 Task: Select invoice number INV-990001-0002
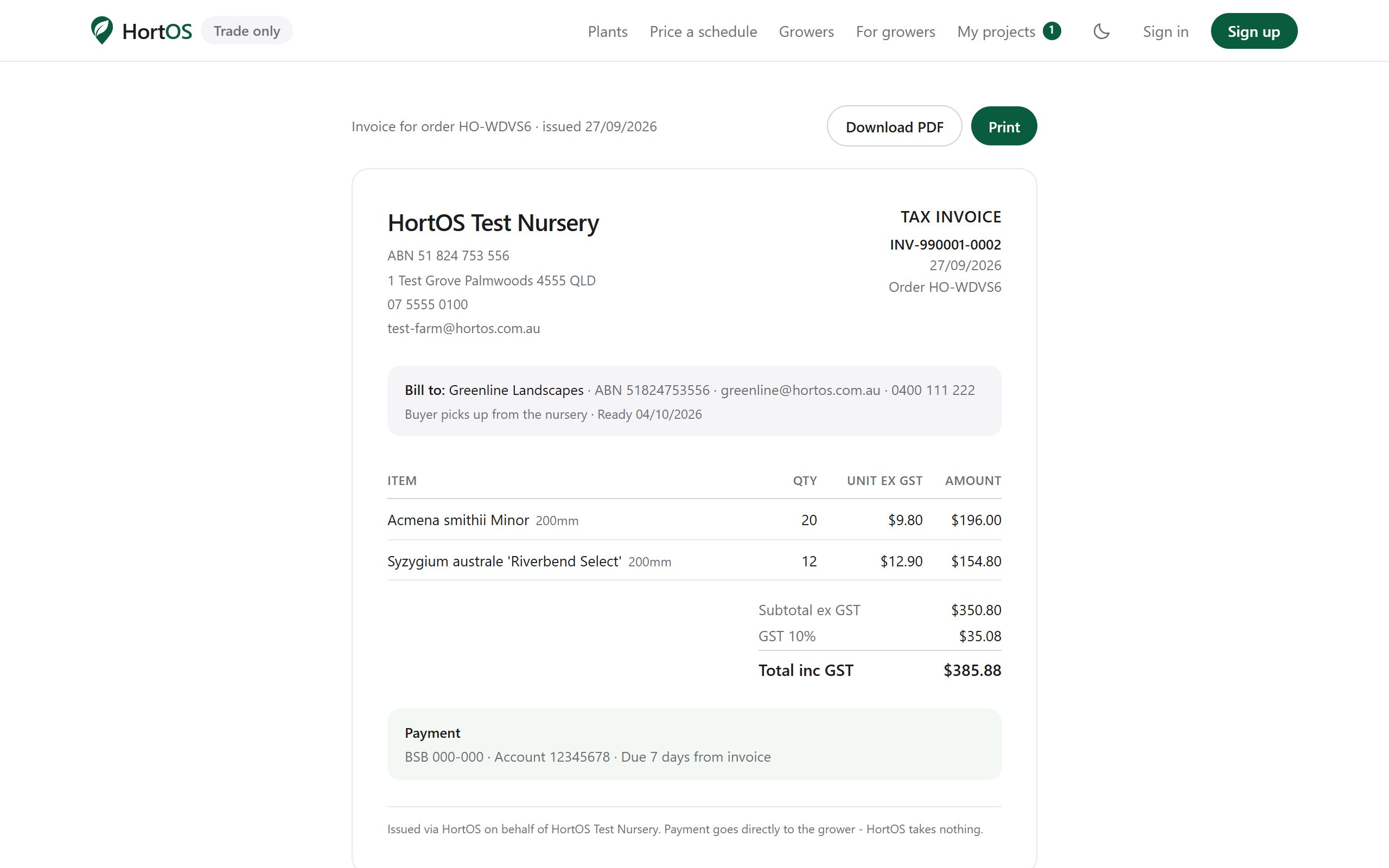click(x=945, y=245)
